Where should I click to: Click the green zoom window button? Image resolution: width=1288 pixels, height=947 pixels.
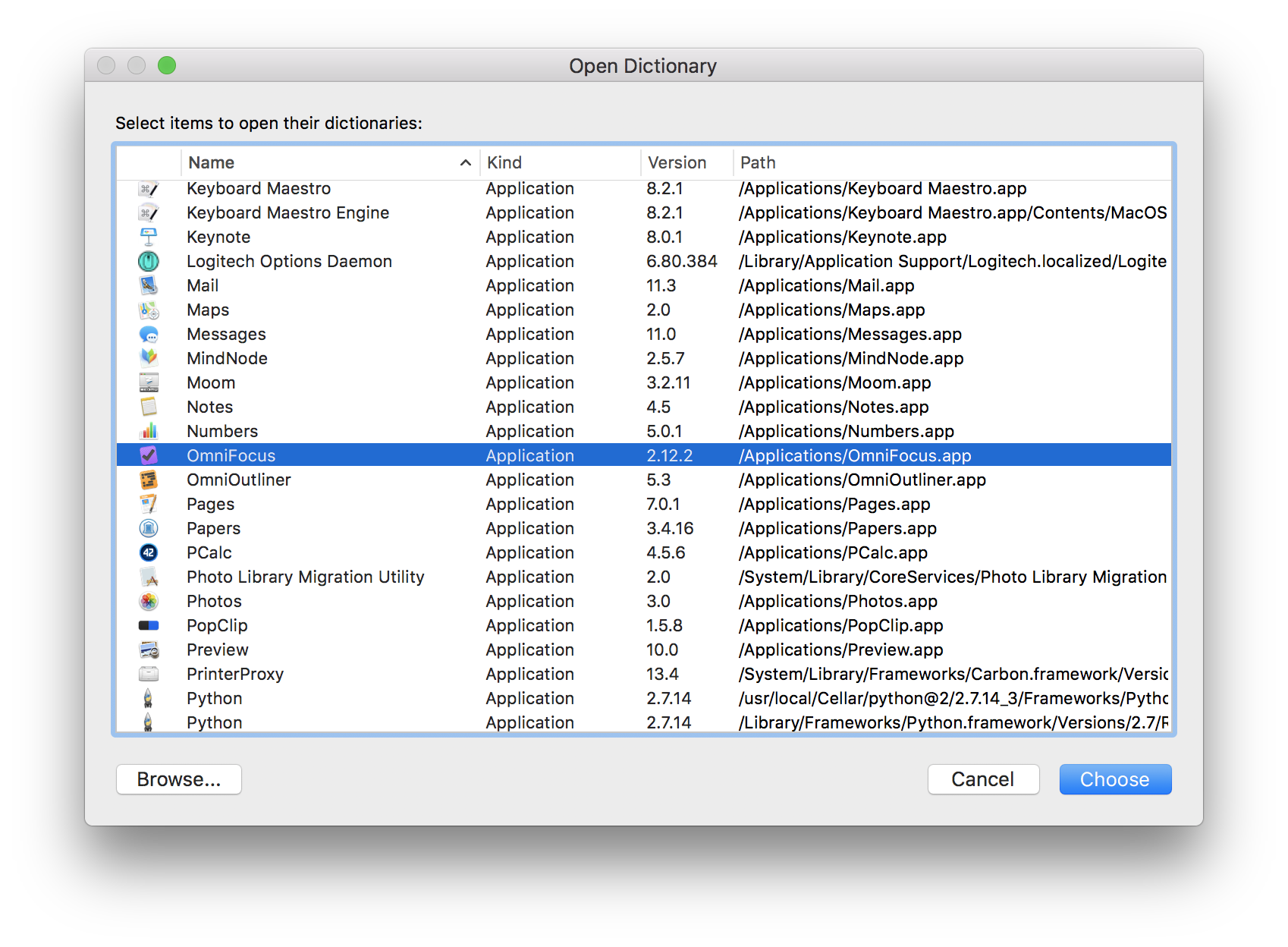pos(167,66)
